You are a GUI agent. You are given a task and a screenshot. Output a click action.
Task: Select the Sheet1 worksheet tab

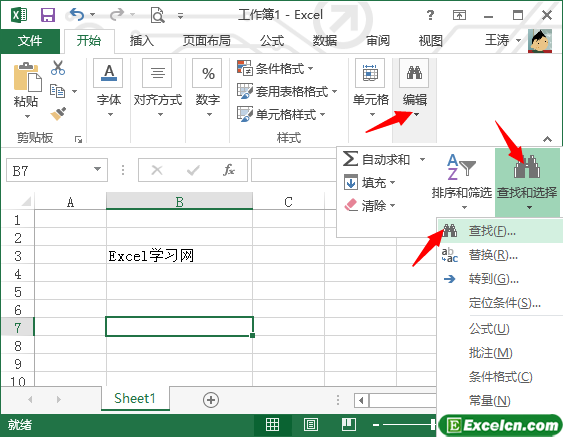coord(135,398)
